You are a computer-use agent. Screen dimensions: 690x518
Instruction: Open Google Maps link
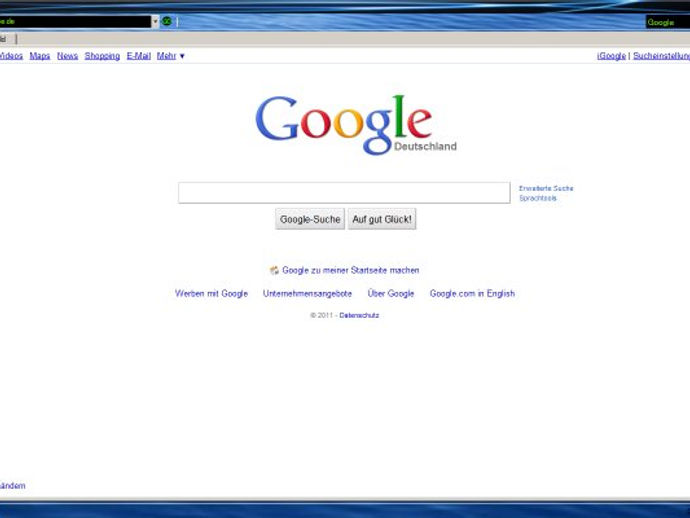pyautogui.click(x=40, y=56)
